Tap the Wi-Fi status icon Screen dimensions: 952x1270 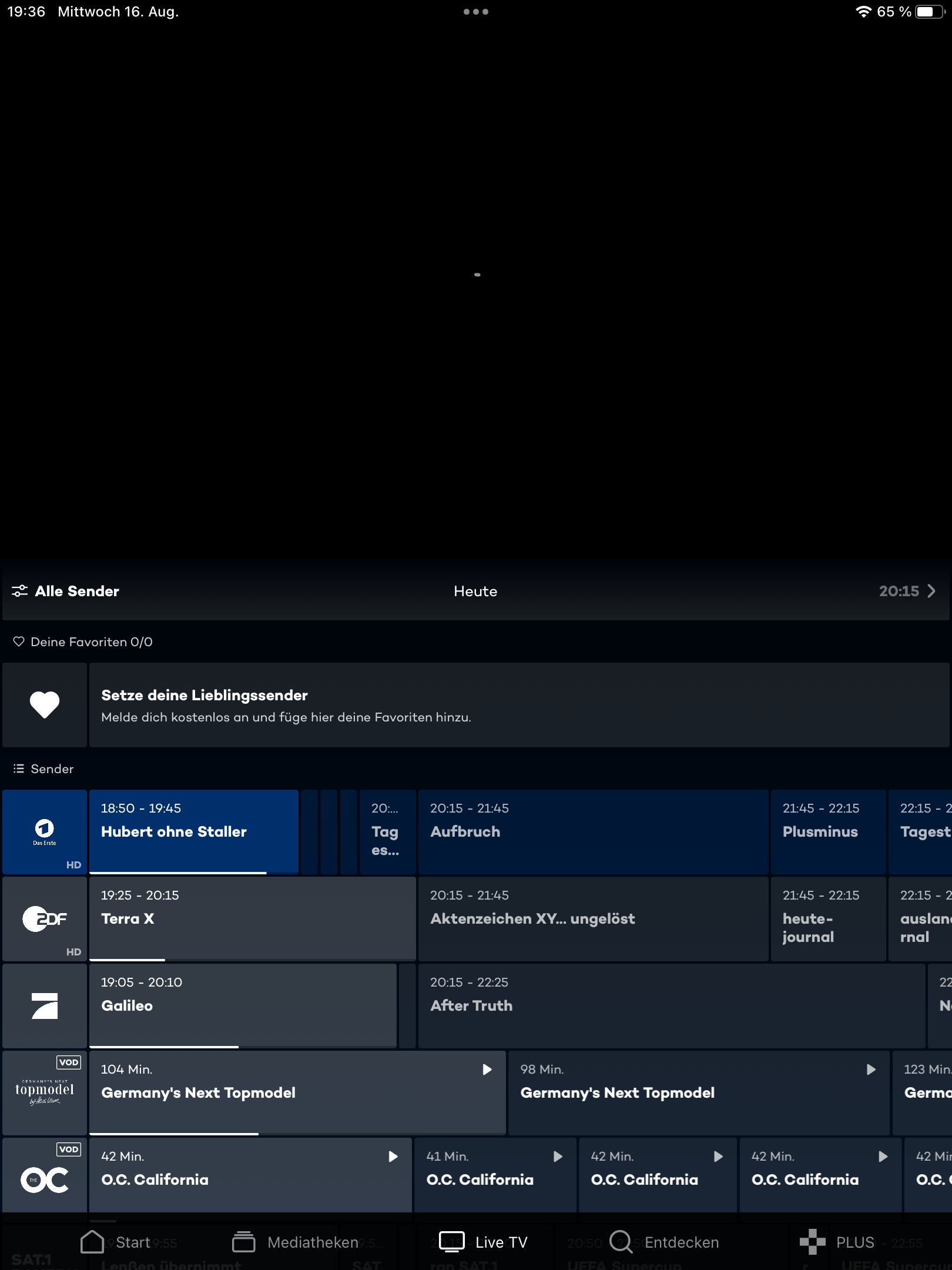(x=863, y=12)
